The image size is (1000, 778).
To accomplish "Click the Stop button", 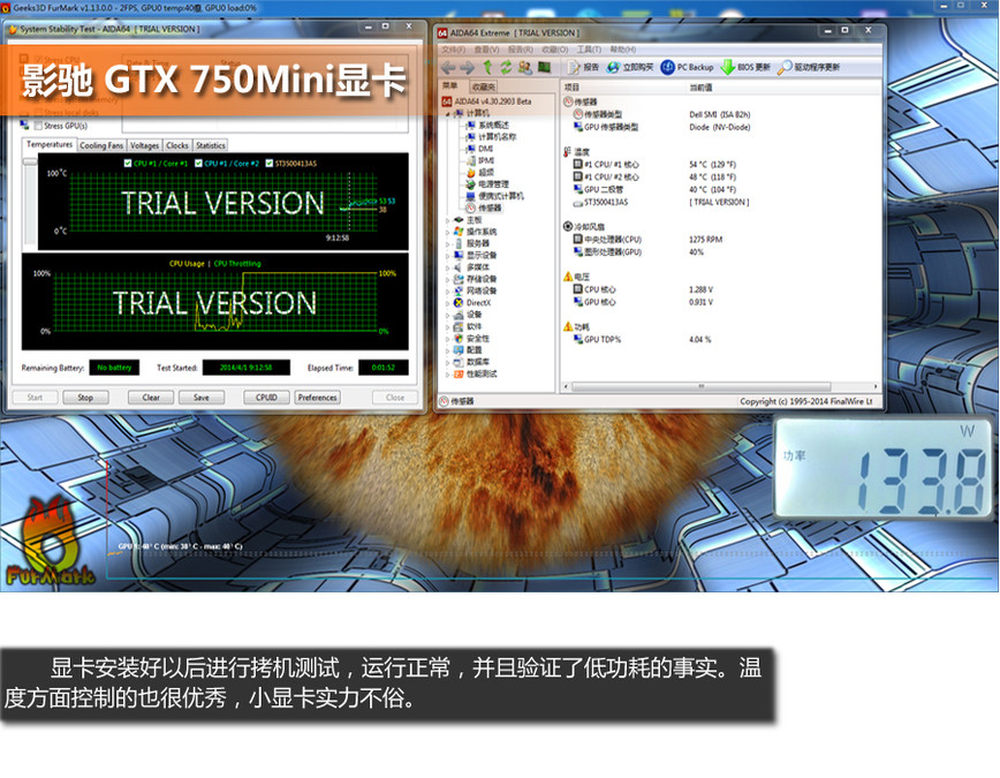I will [x=85, y=397].
